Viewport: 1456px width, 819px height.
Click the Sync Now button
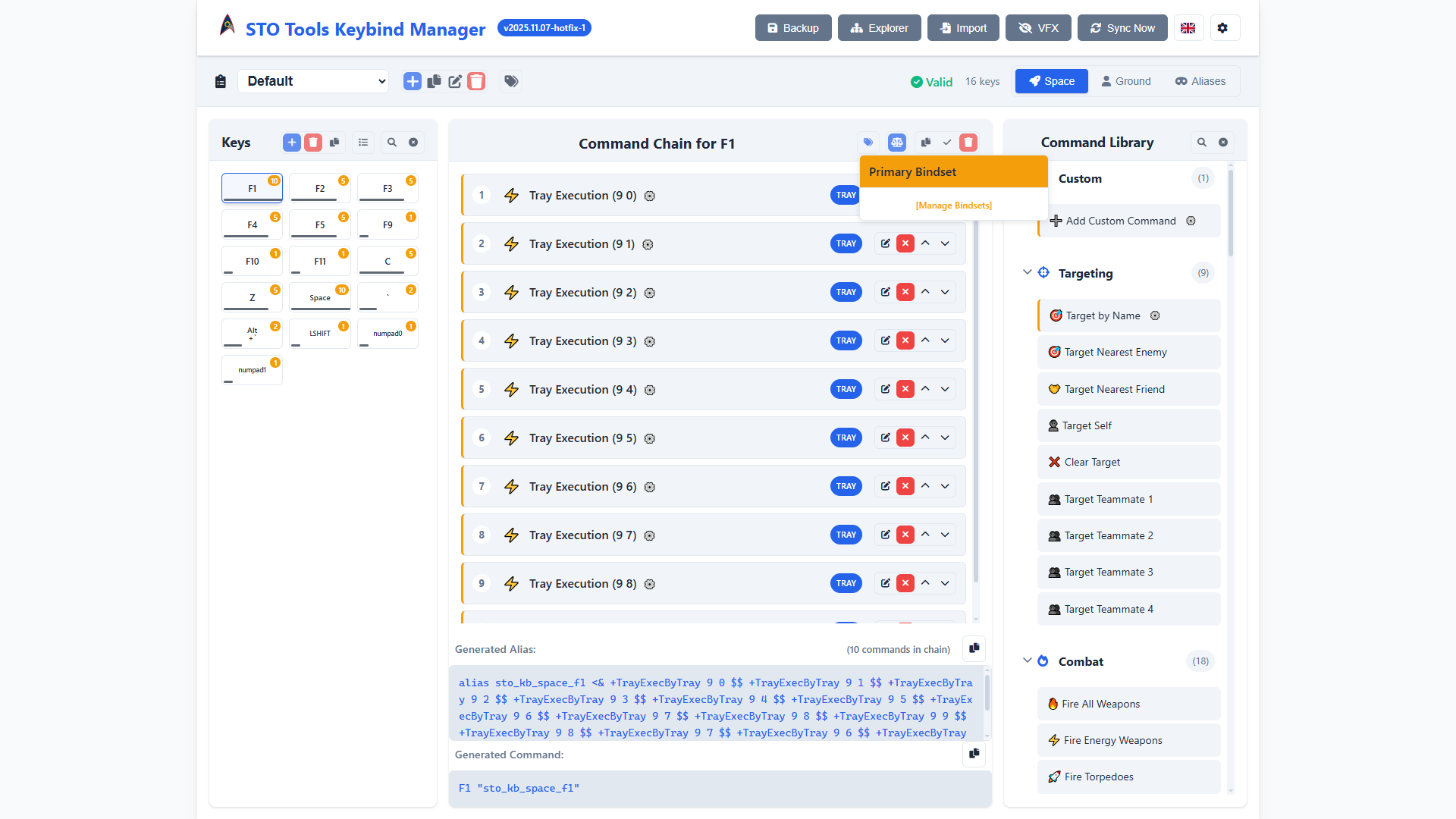(1122, 27)
